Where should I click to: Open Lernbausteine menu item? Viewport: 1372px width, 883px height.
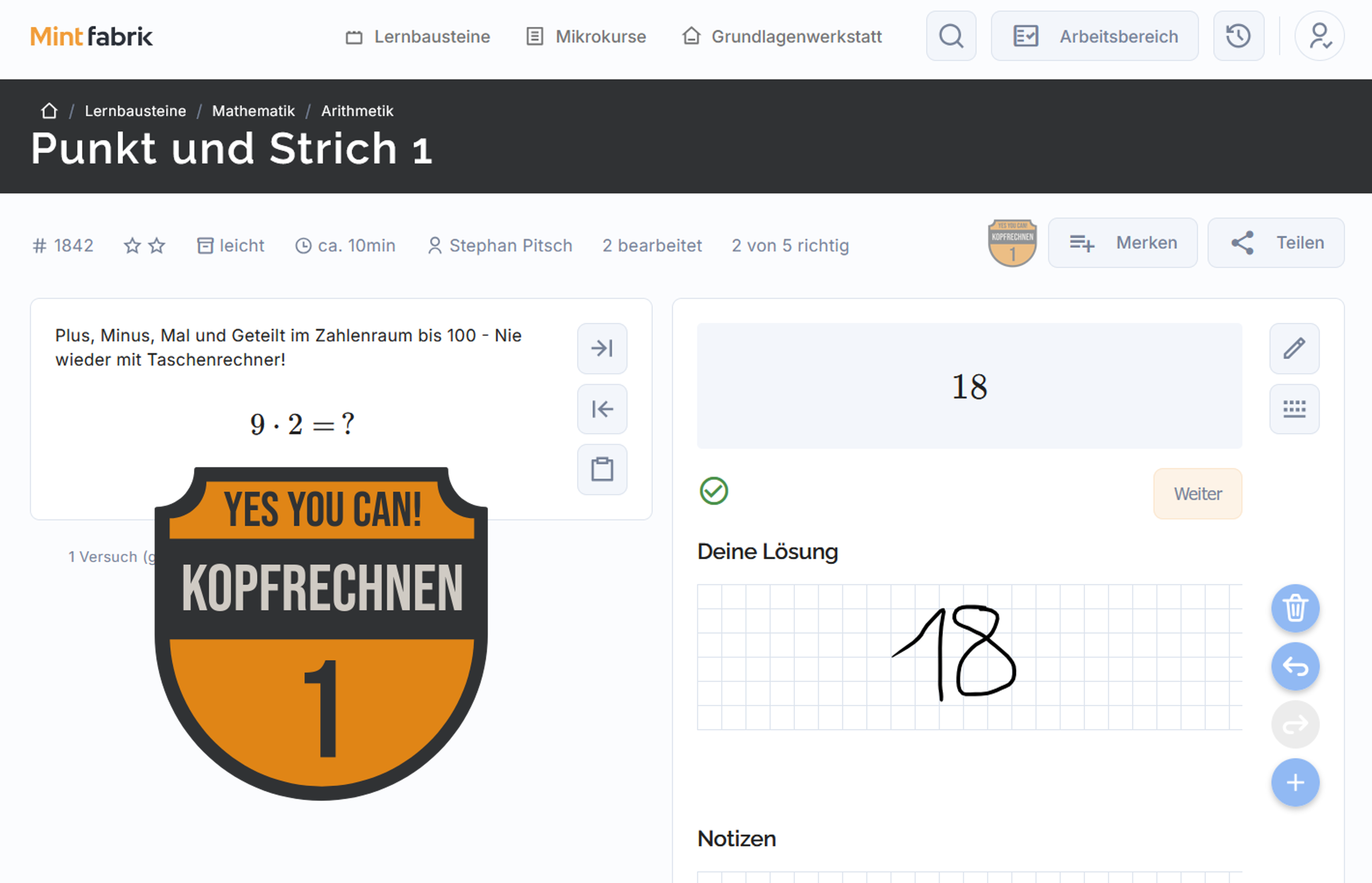pos(418,37)
